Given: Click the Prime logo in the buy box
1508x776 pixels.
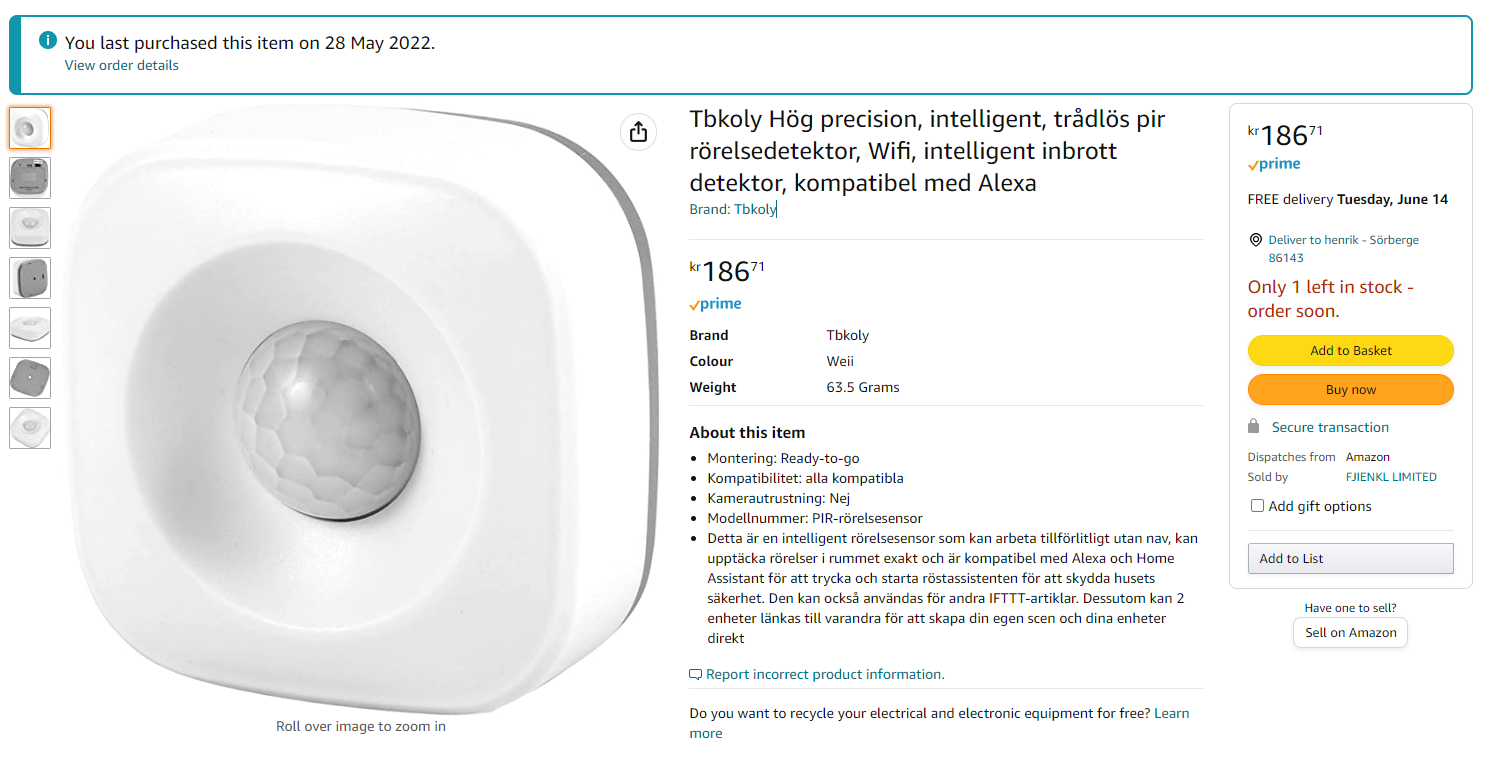Looking at the screenshot, I should [x=1274, y=164].
